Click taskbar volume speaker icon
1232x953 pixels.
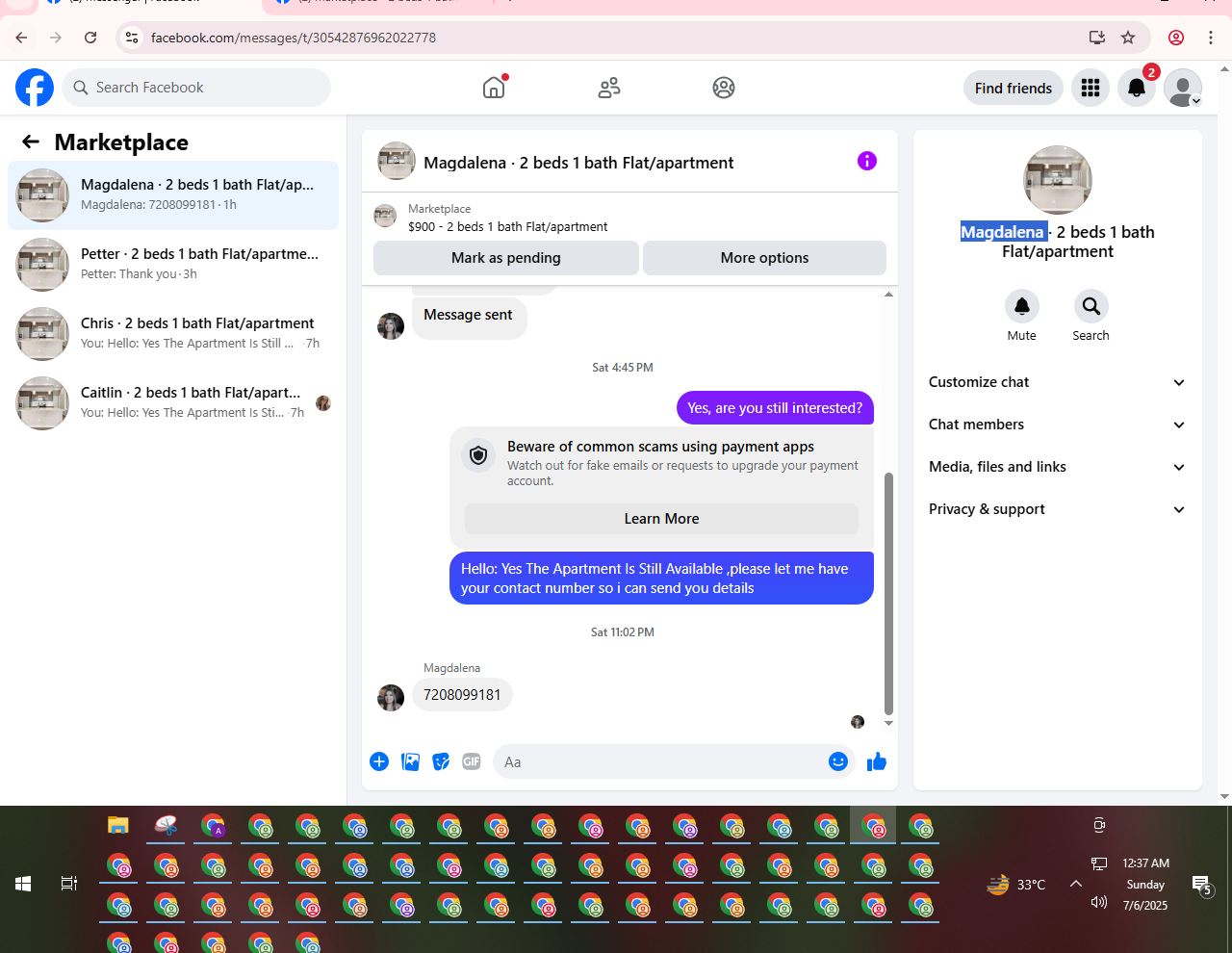pyautogui.click(x=1099, y=903)
